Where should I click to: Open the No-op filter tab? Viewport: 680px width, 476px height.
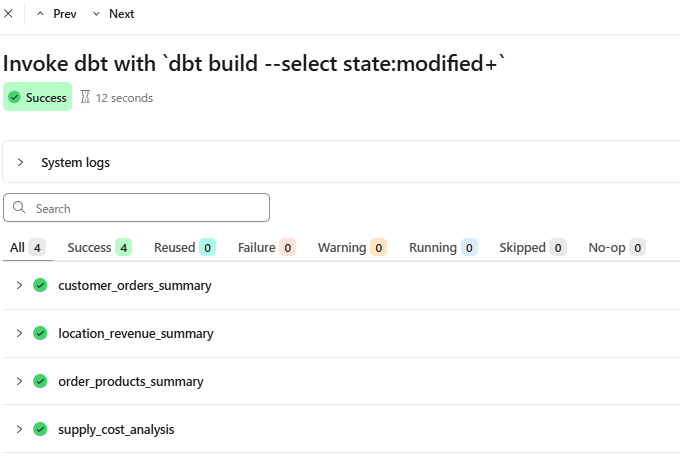click(x=616, y=247)
